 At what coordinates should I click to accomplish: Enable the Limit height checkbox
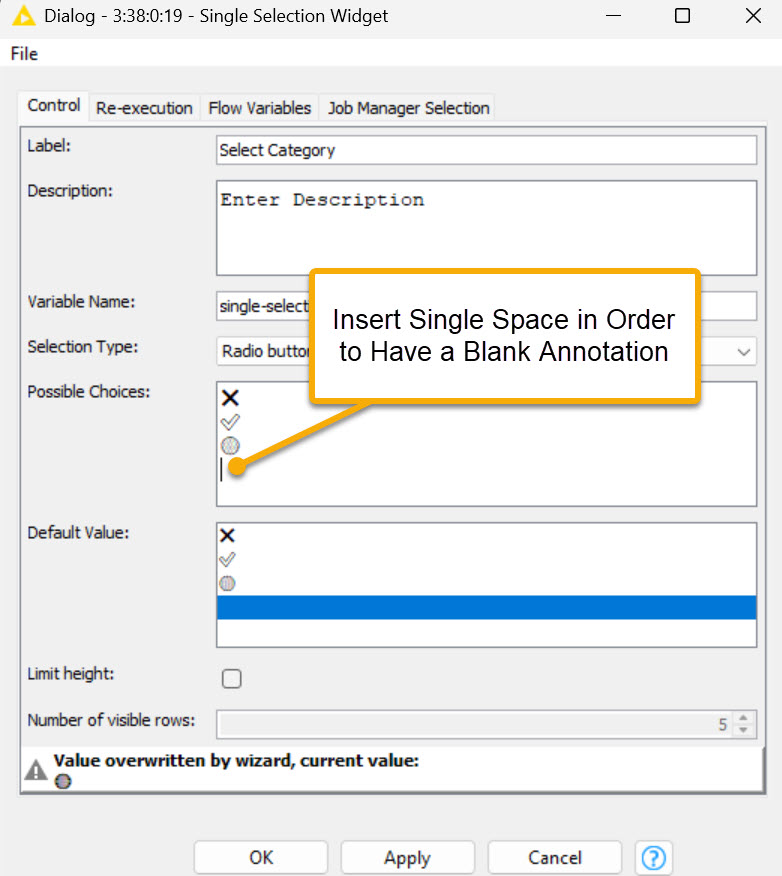pos(232,679)
